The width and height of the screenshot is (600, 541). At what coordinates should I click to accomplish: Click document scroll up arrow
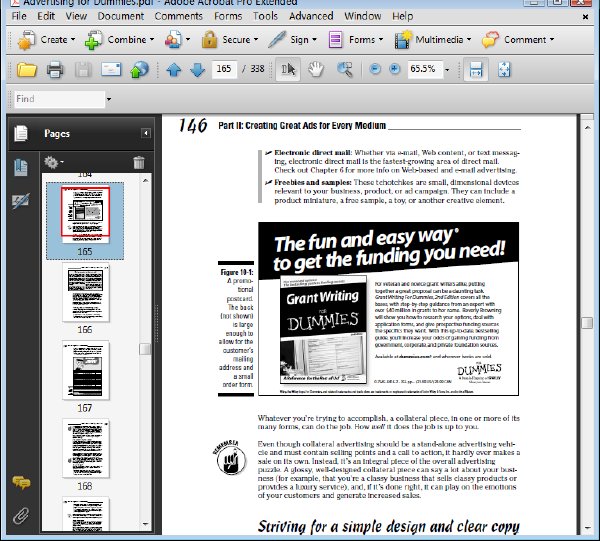pos(587,127)
